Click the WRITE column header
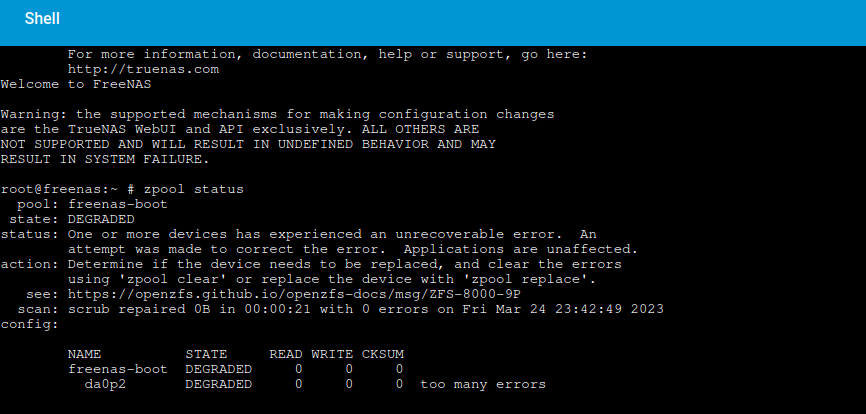This screenshot has height=414, width=866. [332, 354]
